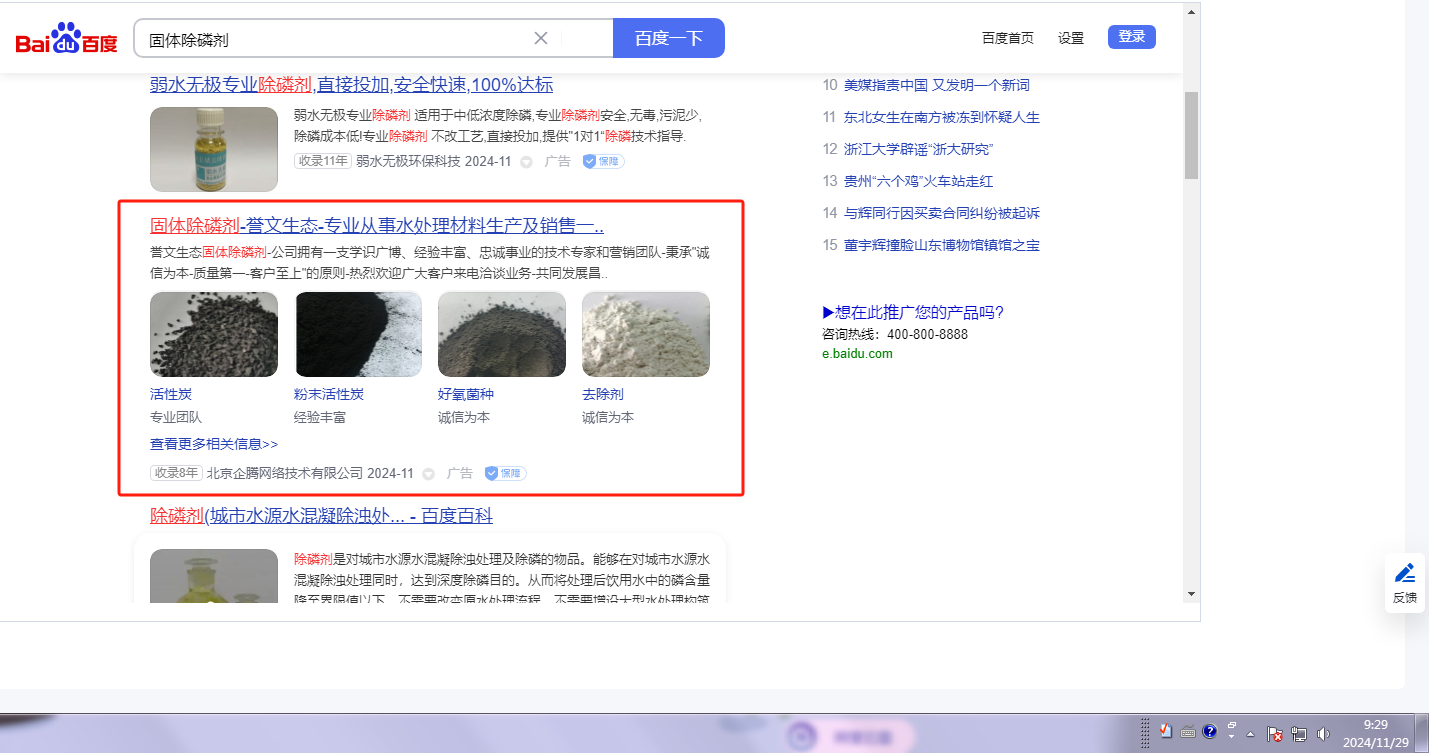Click the blue help question mark icon
The image size is (1429, 753).
click(x=1209, y=731)
